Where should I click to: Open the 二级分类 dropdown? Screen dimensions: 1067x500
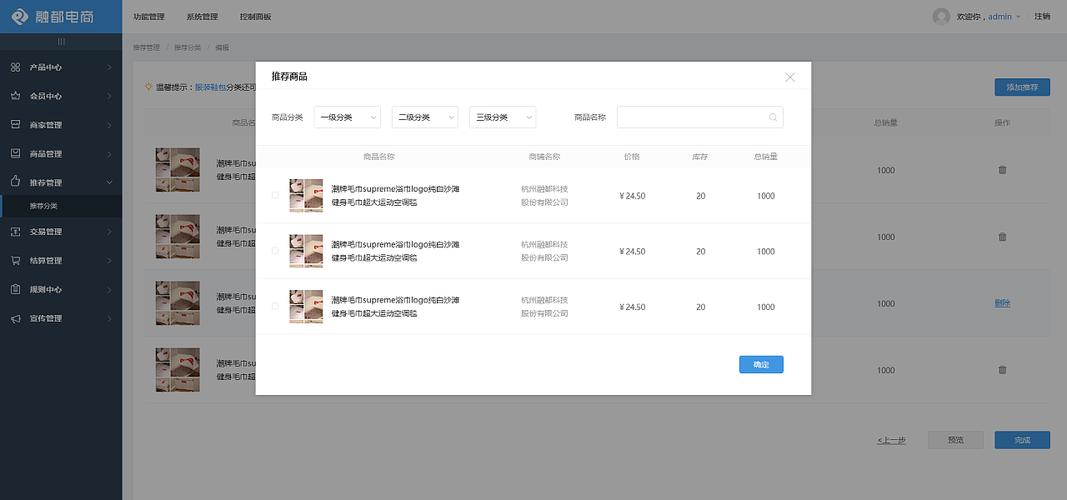pyautogui.click(x=425, y=117)
